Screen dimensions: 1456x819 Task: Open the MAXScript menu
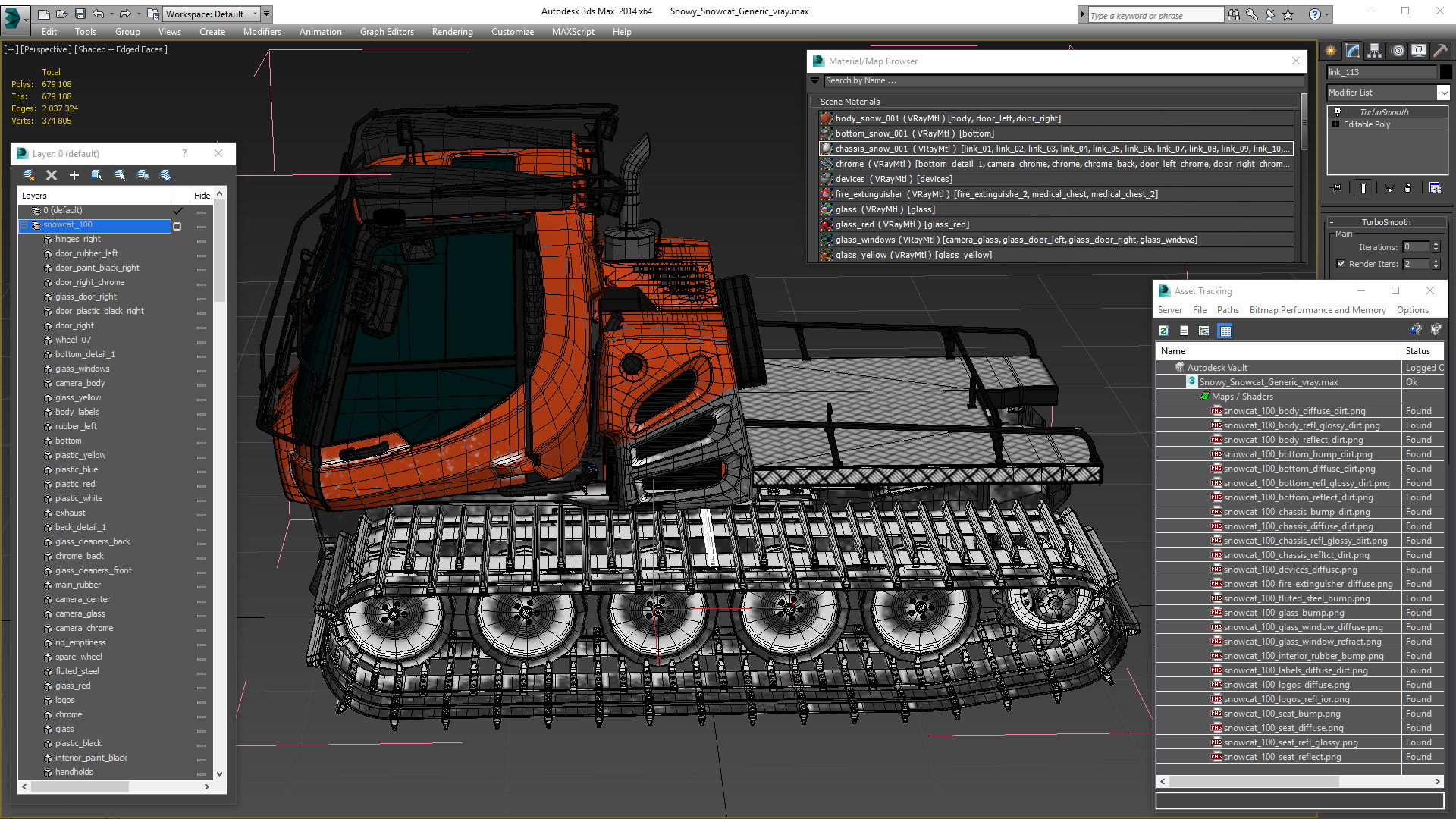click(573, 32)
